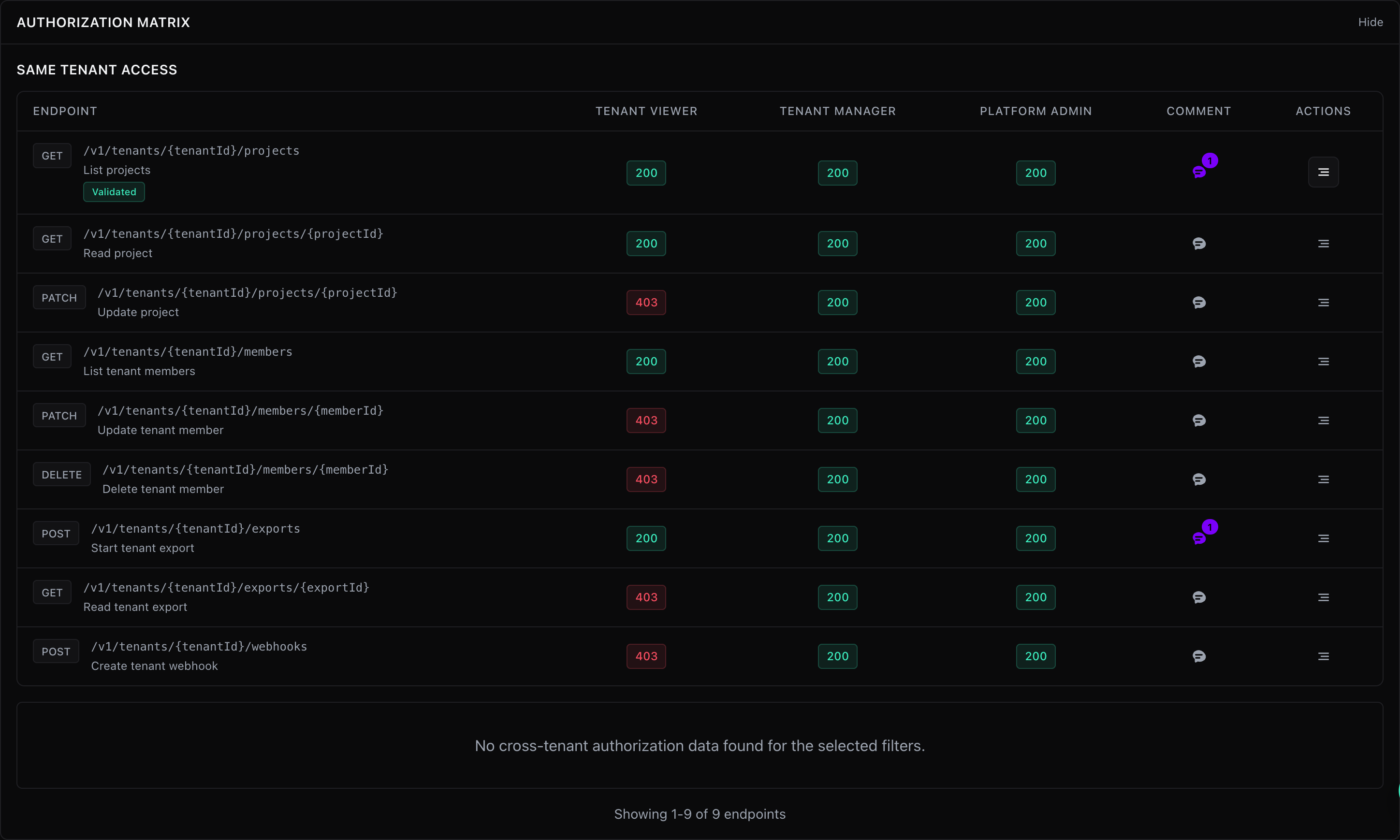Click Tenant Viewer 200 for Start tenant export
1400x840 pixels.
coord(646,538)
